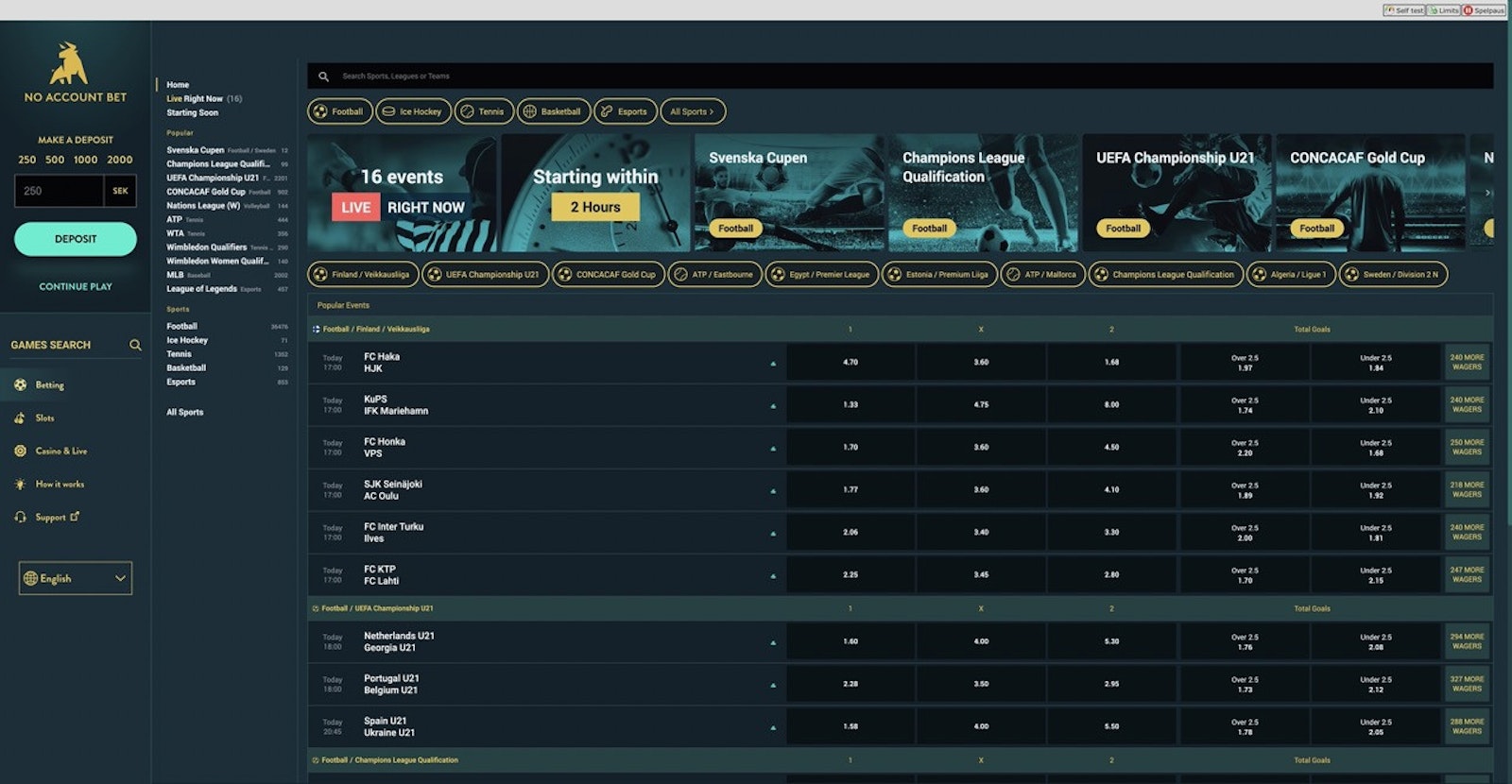This screenshot has width=1512, height=784.
Task: Select the Slots icon in sidebar
Action: [x=20, y=418]
